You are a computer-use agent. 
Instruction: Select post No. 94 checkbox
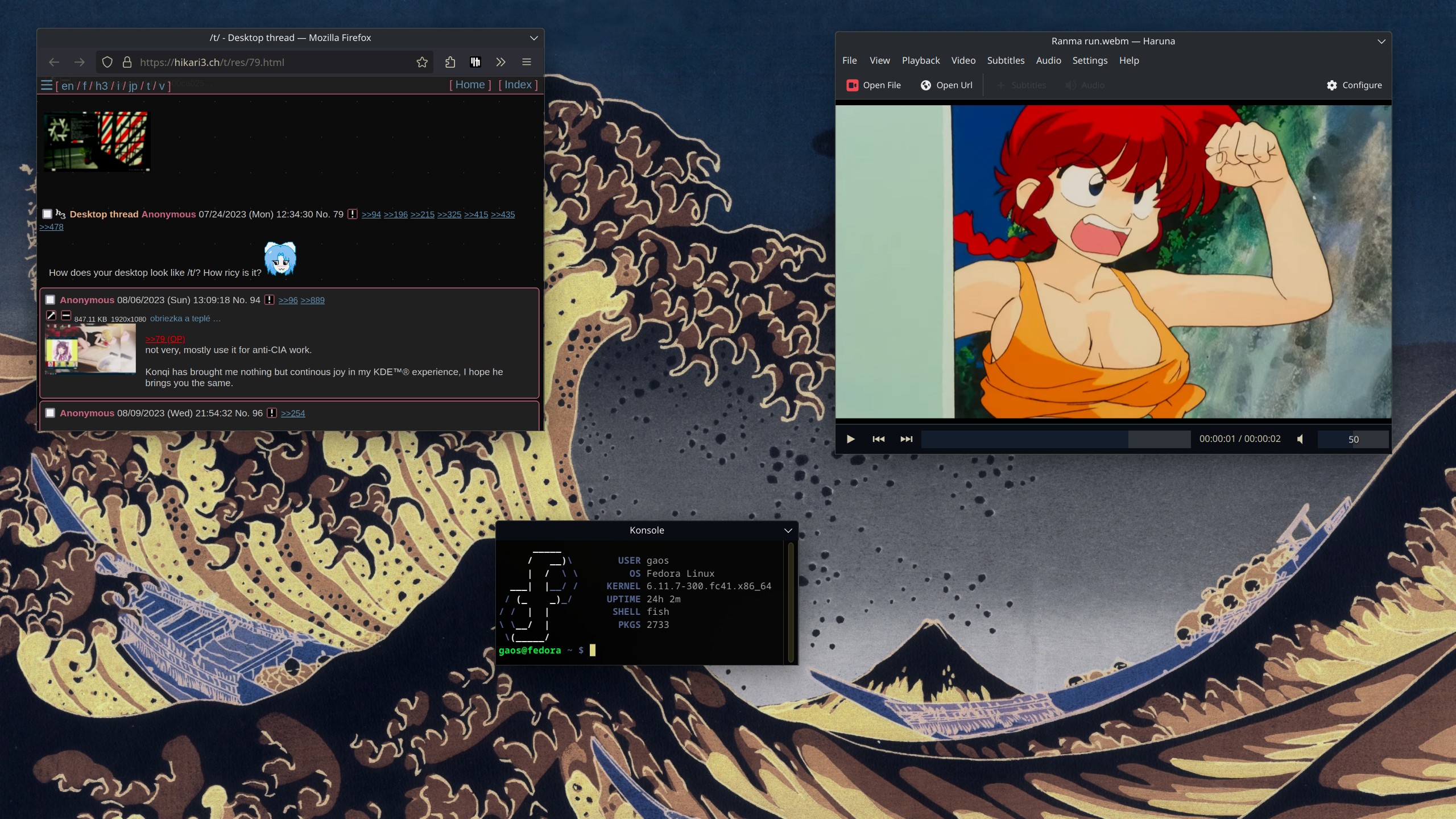[50, 300]
